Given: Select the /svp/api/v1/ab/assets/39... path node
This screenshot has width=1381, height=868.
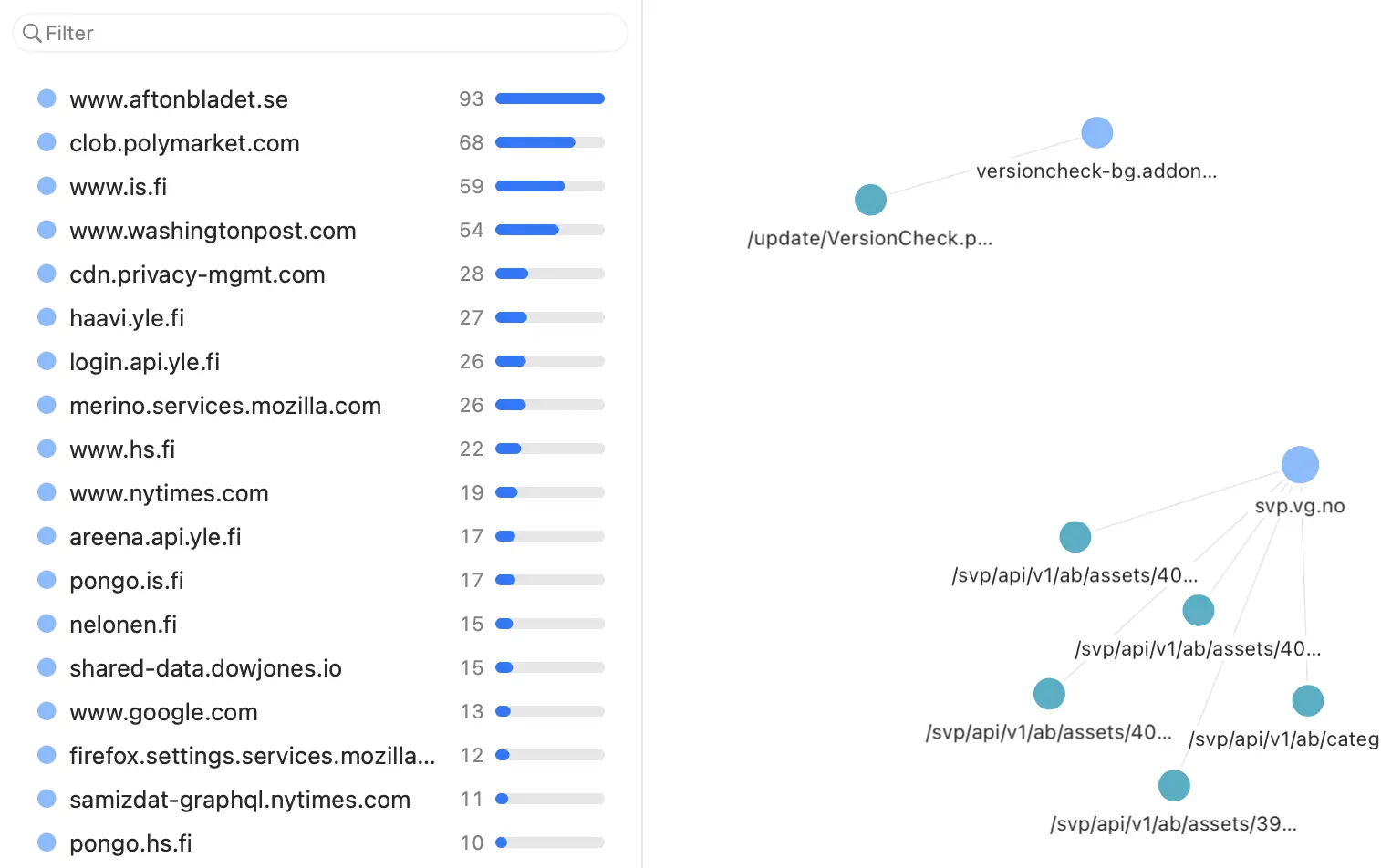Looking at the screenshot, I should click(1174, 785).
